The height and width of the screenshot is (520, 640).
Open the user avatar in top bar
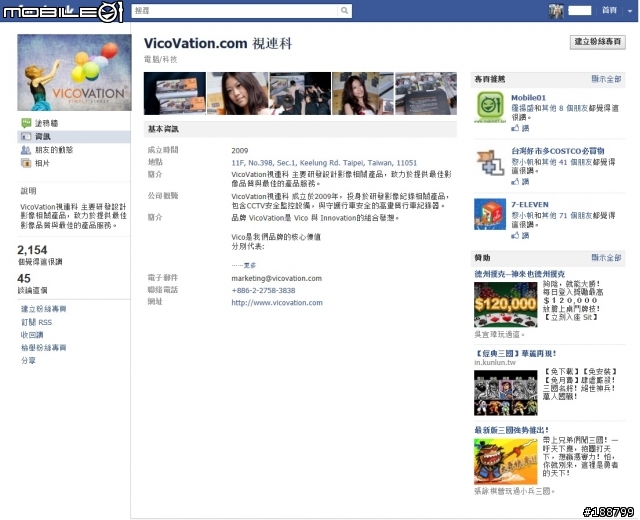pyautogui.click(x=556, y=11)
